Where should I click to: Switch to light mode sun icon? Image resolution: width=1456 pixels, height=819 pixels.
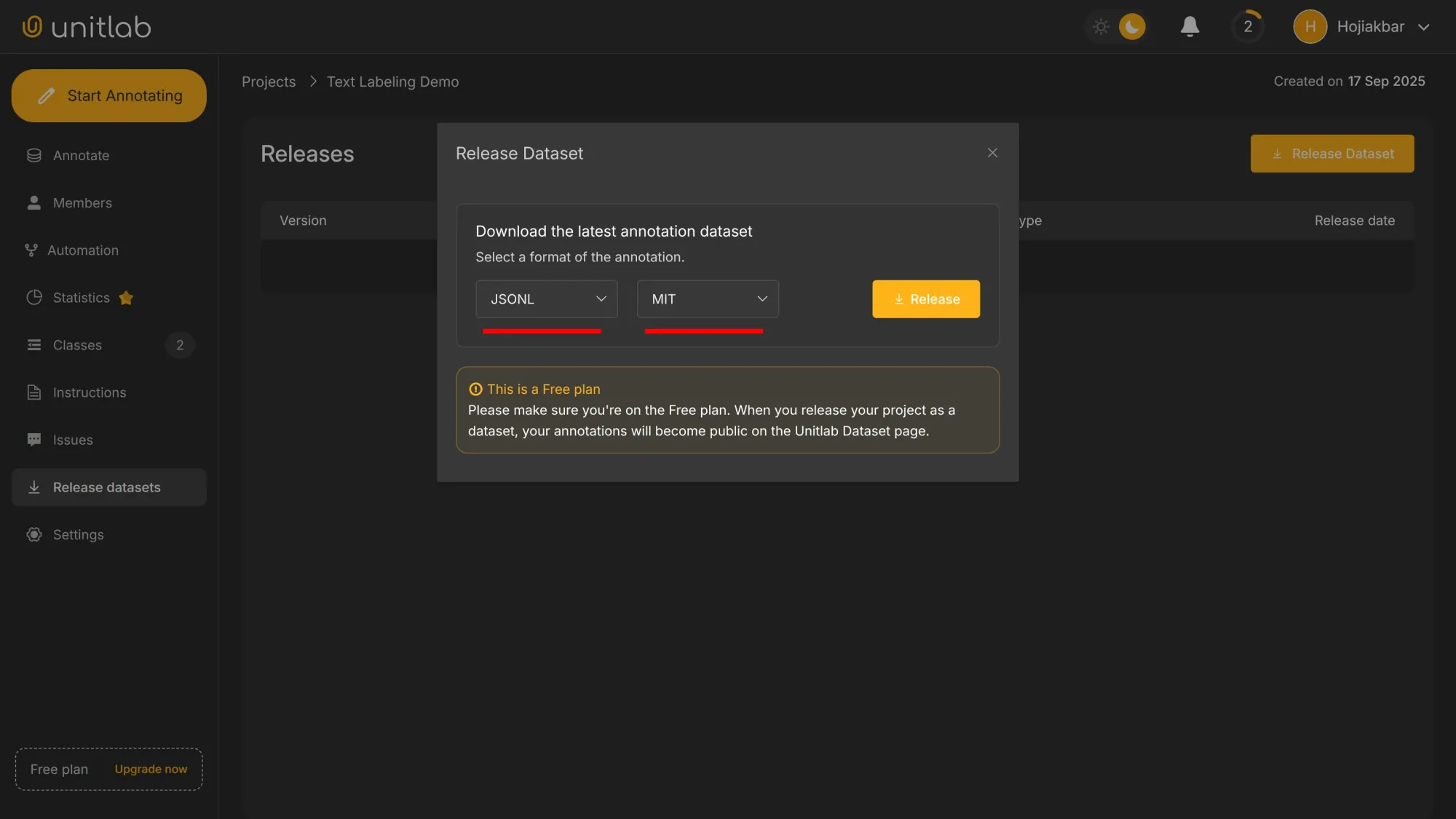1101,27
